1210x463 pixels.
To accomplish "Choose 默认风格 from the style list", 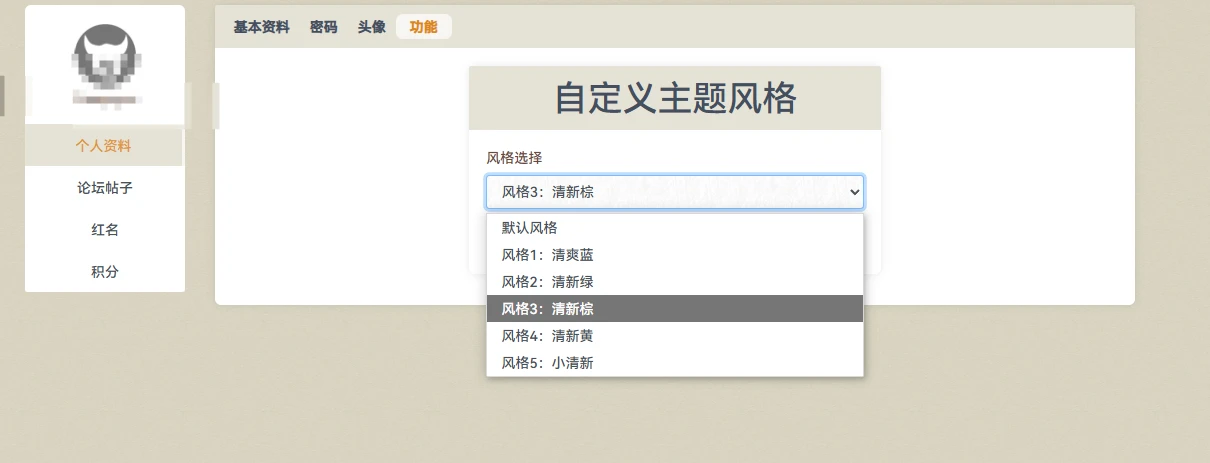I will coord(530,228).
